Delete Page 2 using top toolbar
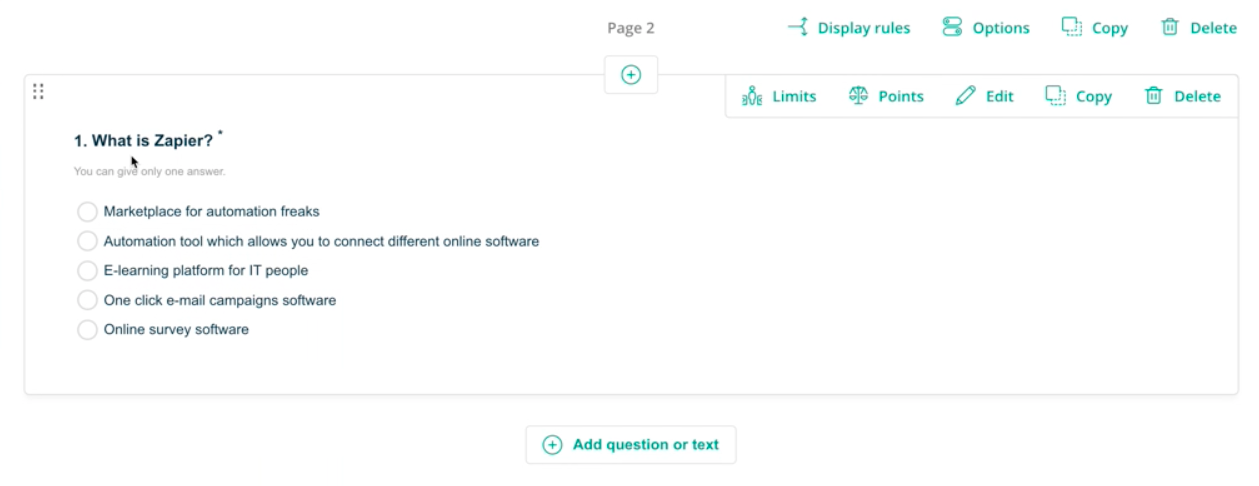Image resolution: width=1259 pixels, height=486 pixels. pyautogui.click(x=1198, y=28)
